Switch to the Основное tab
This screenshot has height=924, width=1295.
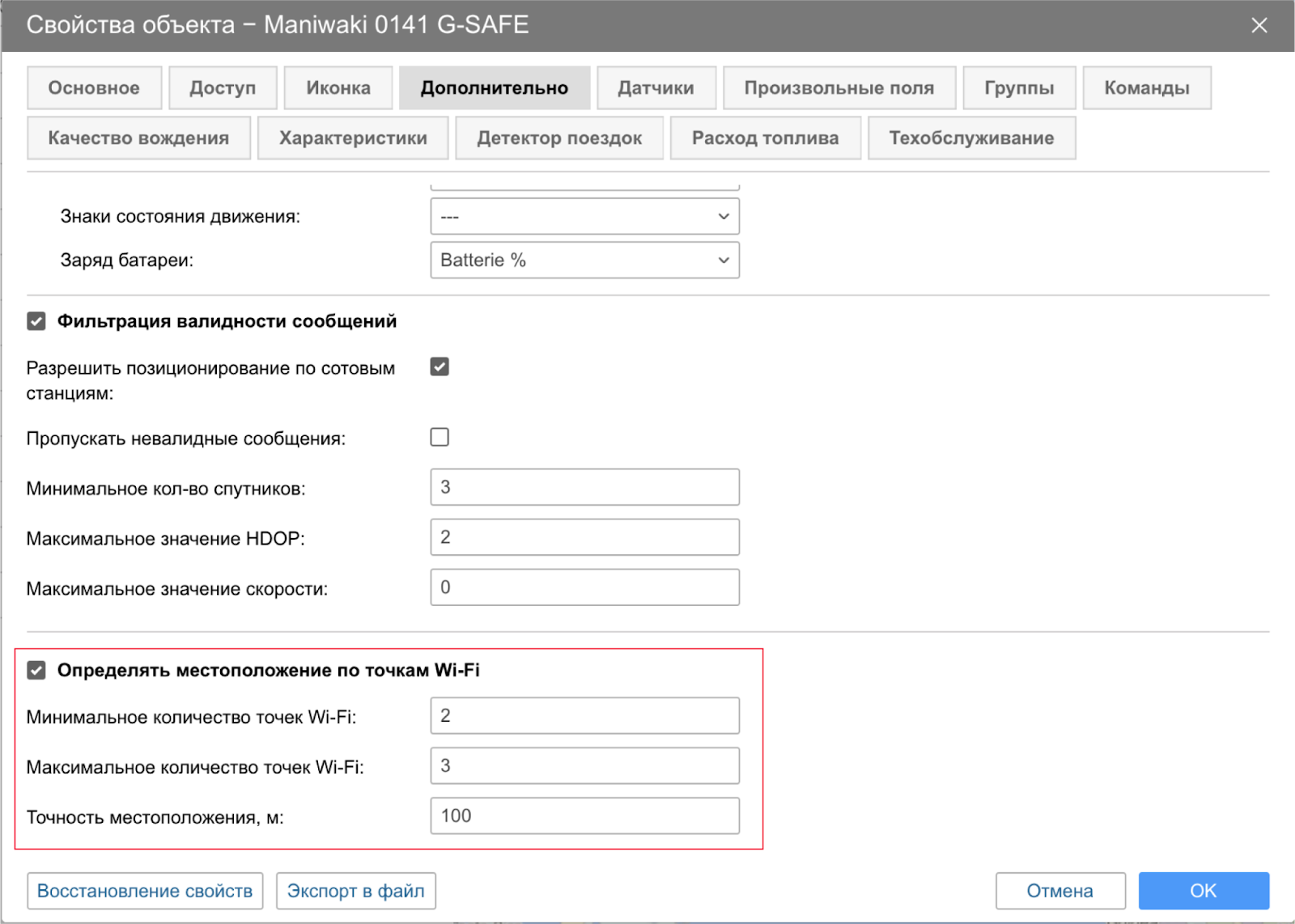[x=94, y=88]
